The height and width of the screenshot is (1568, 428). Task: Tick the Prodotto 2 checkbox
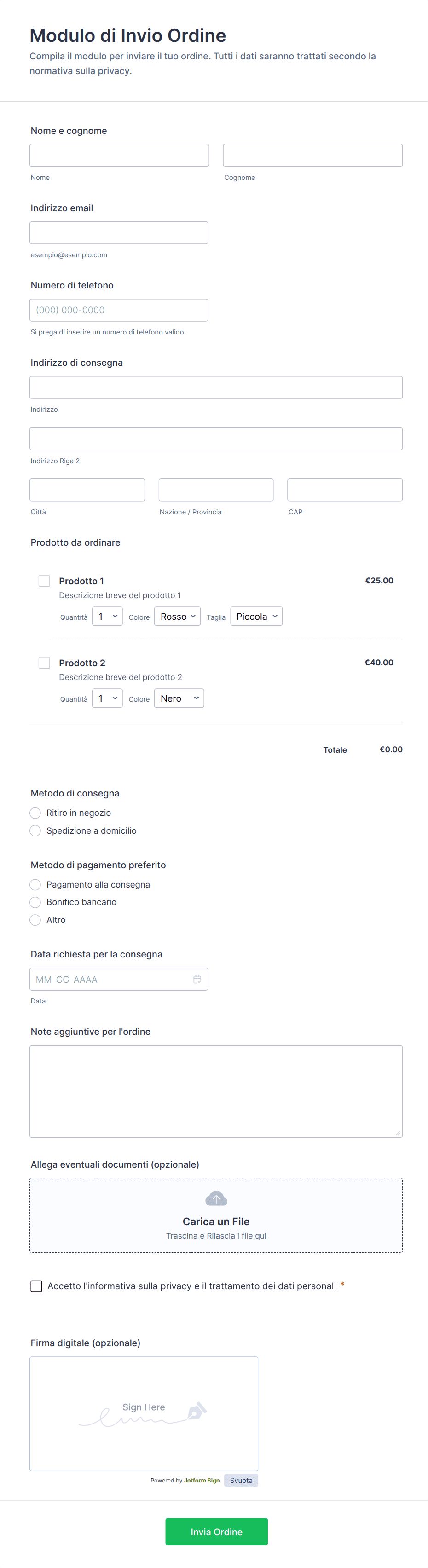(x=45, y=662)
